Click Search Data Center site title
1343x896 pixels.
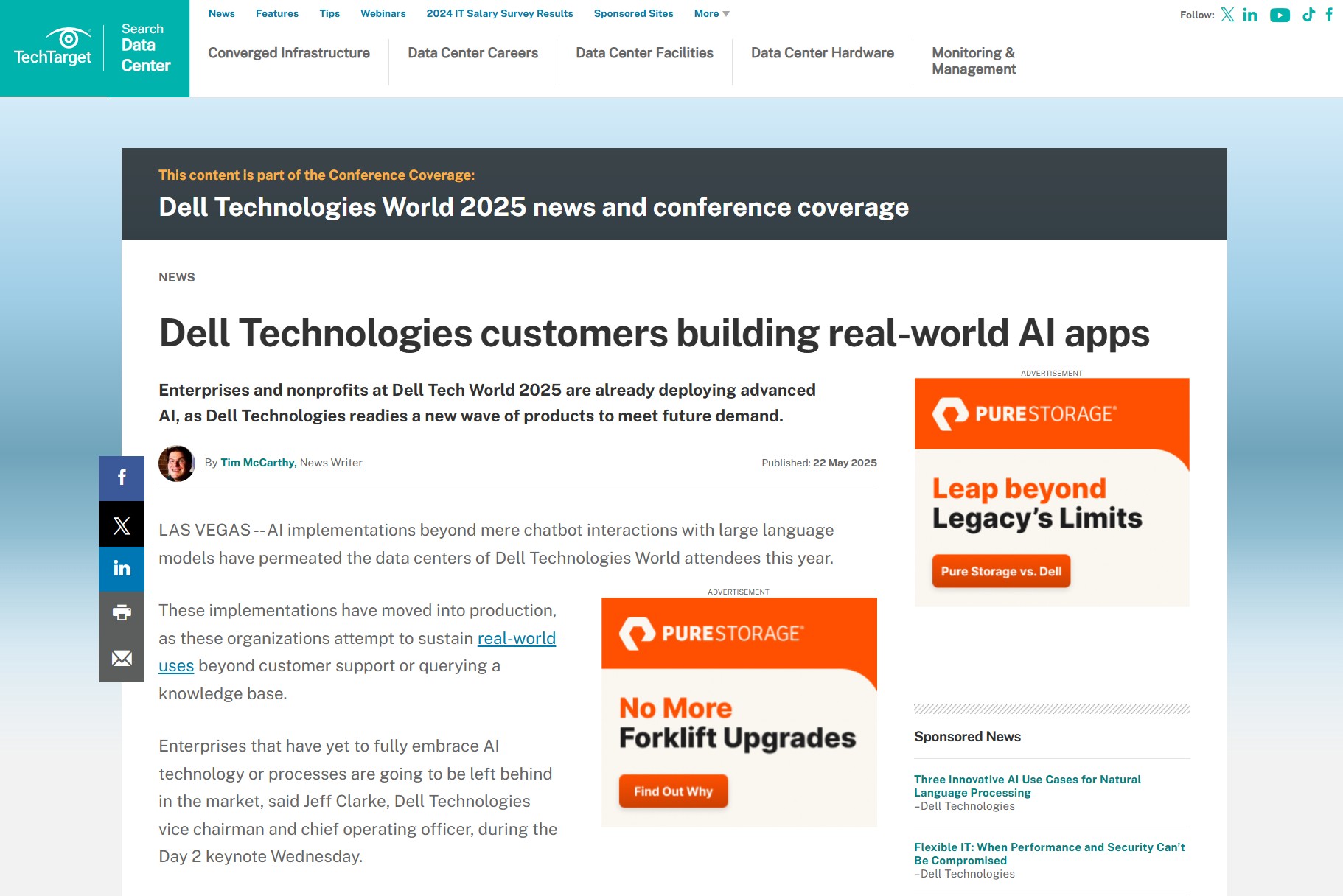146,48
